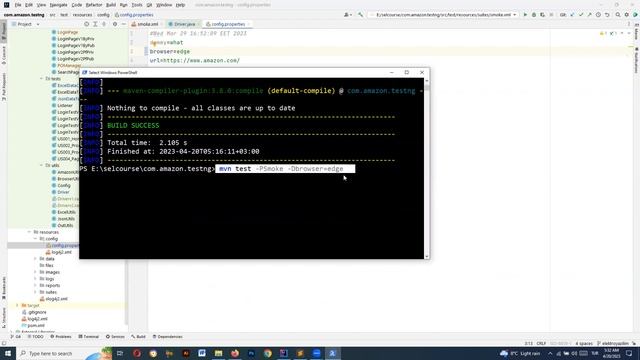This screenshot has width=640, height=360.
Task: Open IDE settings gear in top toolbar
Action: pyautogui.click(x=627, y=15)
